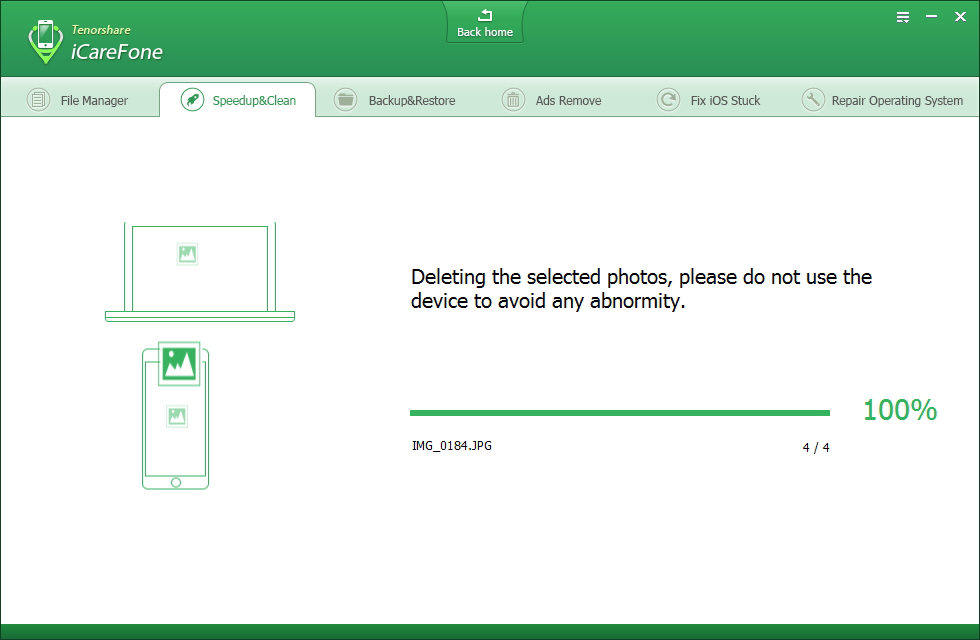The height and width of the screenshot is (640, 980).
Task: Open the File Manager tab
Action: pyautogui.click(x=80, y=100)
